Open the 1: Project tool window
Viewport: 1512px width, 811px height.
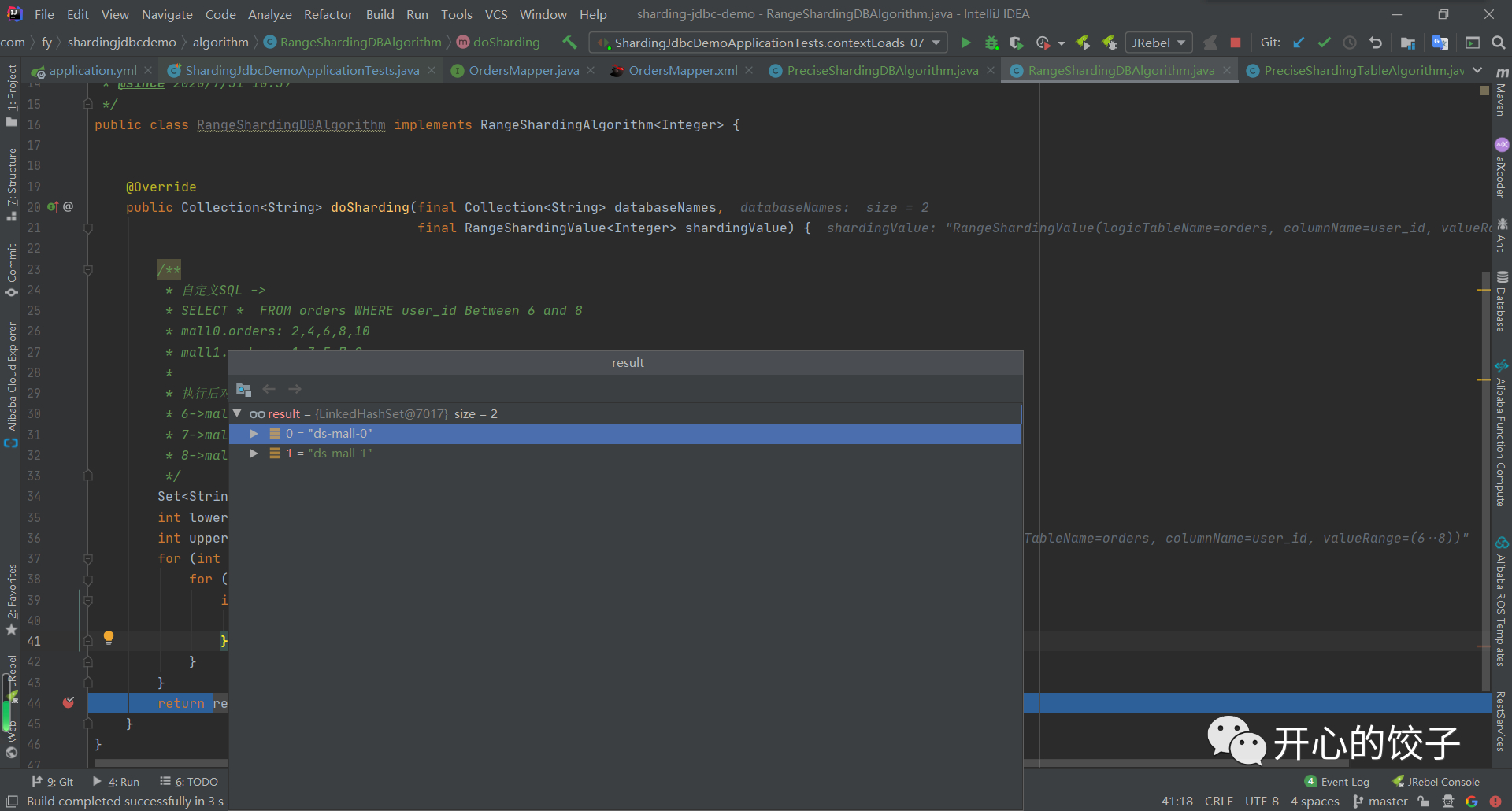[x=12, y=94]
